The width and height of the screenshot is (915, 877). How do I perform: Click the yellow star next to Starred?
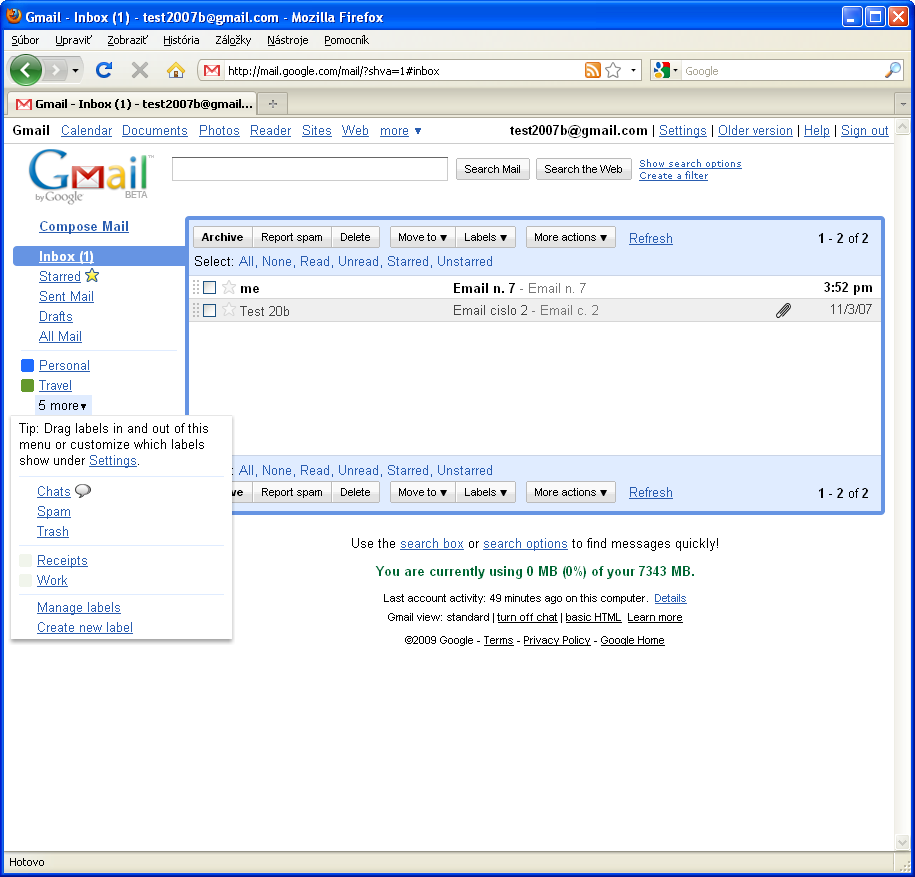(92, 275)
